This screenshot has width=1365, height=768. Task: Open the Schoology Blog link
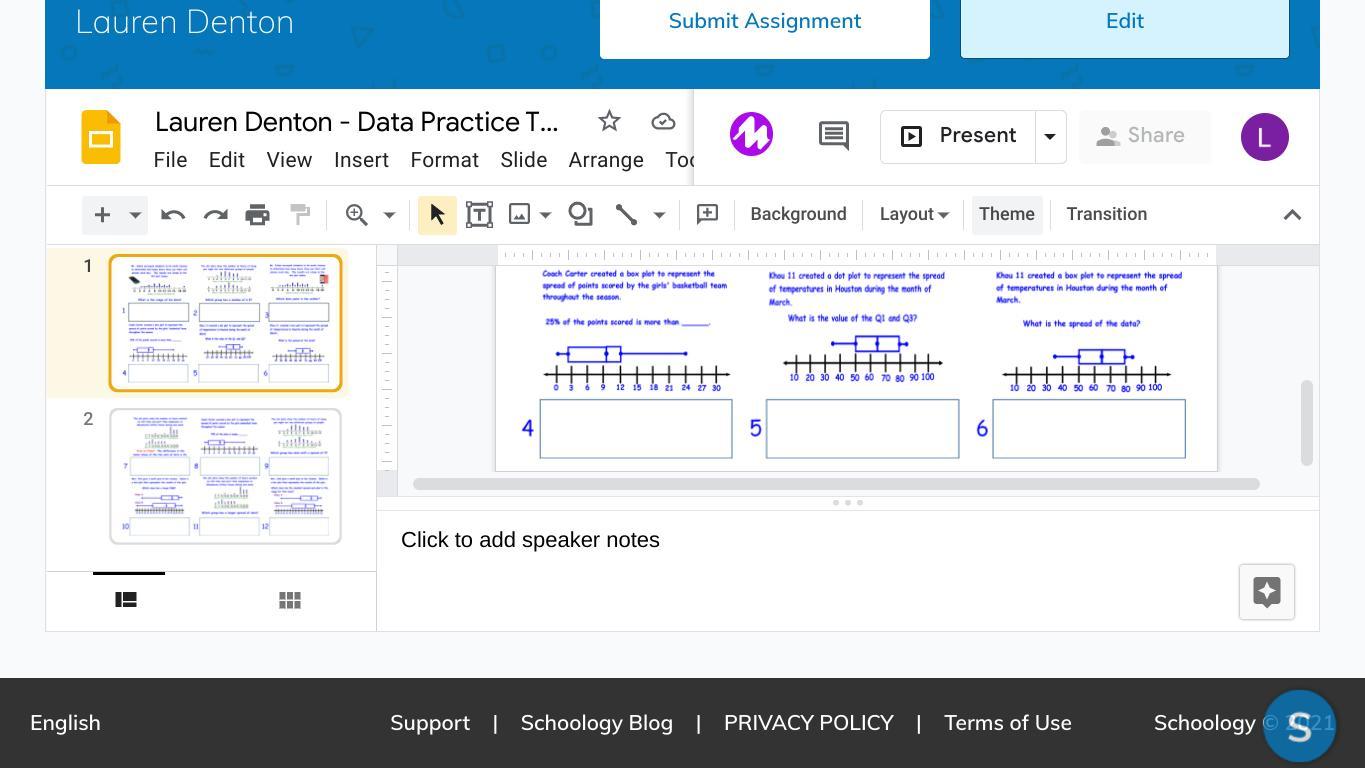(x=597, y=723)
